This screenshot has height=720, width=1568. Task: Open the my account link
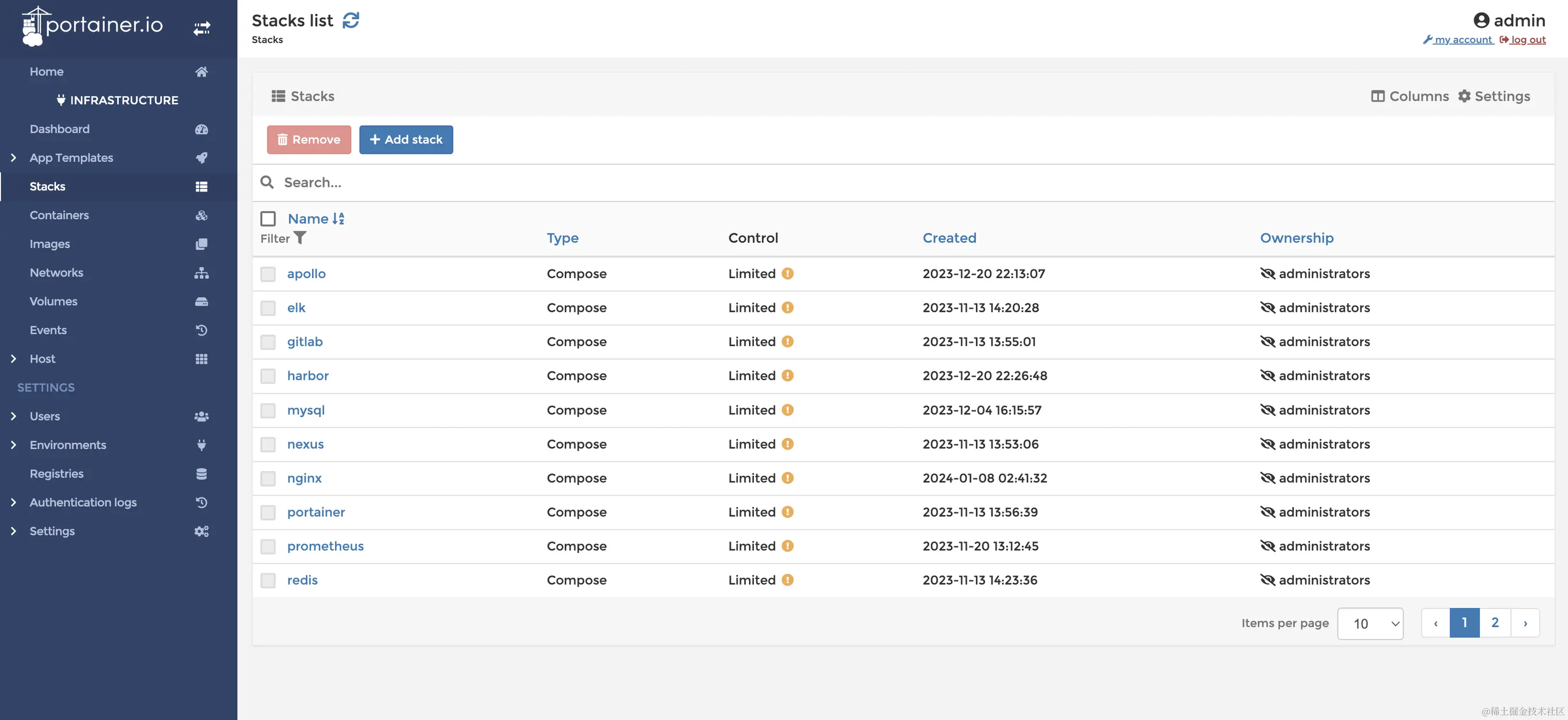[x=1458, y=39]
